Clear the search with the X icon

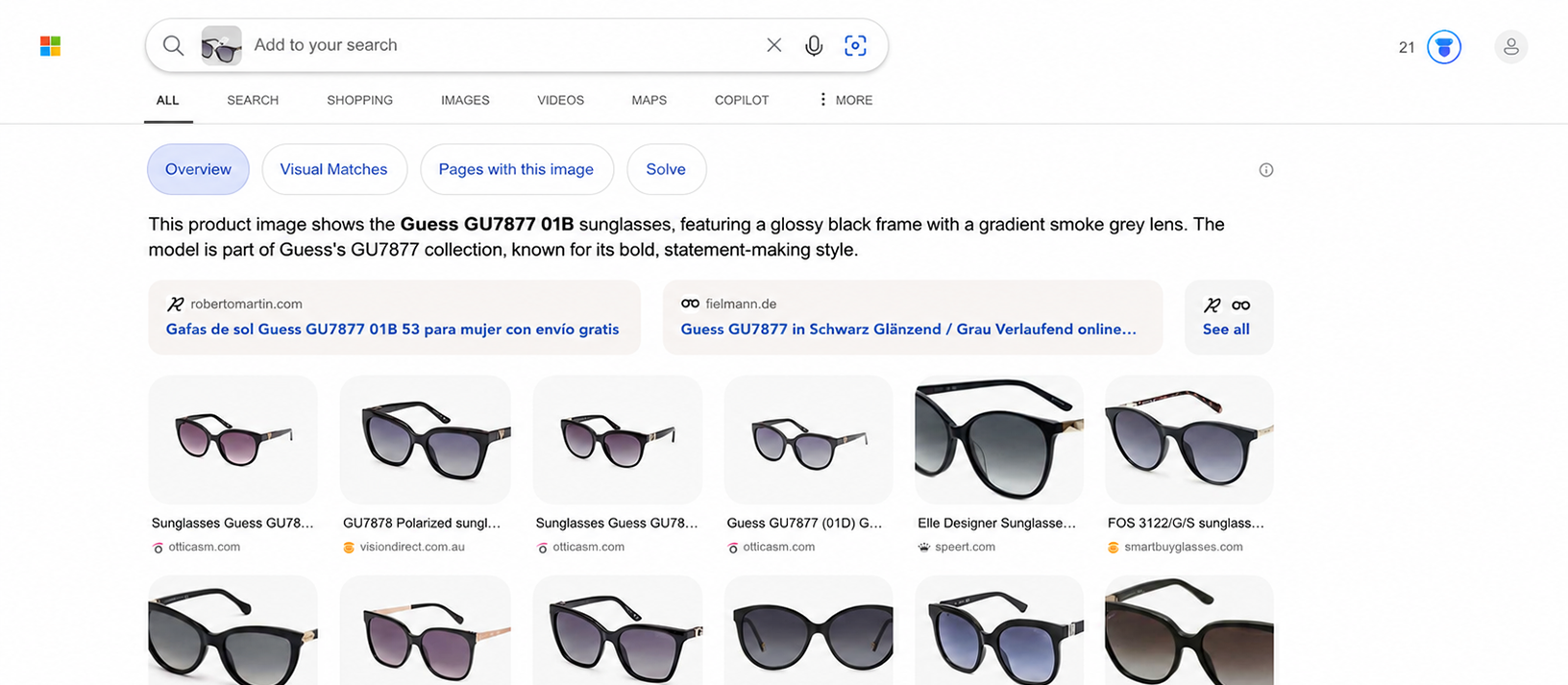click(x=773, y=45)
